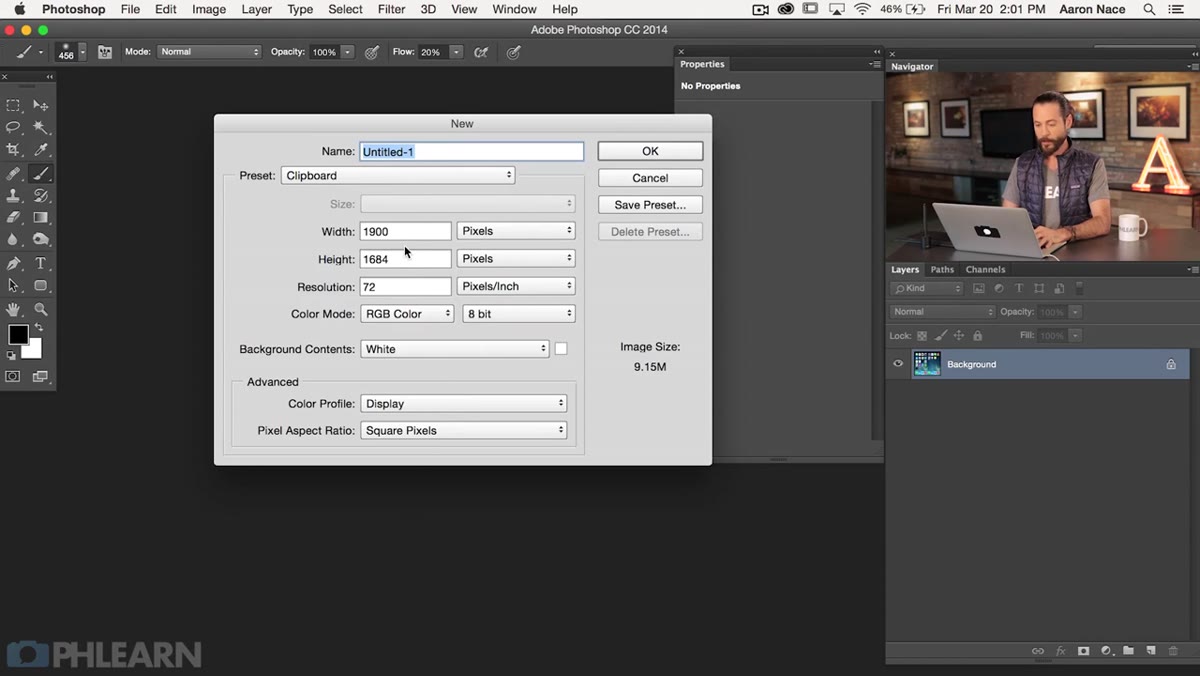Click the New adjustment layer icon
This screenshot has height=676, width=1200.
[1106, 651]
